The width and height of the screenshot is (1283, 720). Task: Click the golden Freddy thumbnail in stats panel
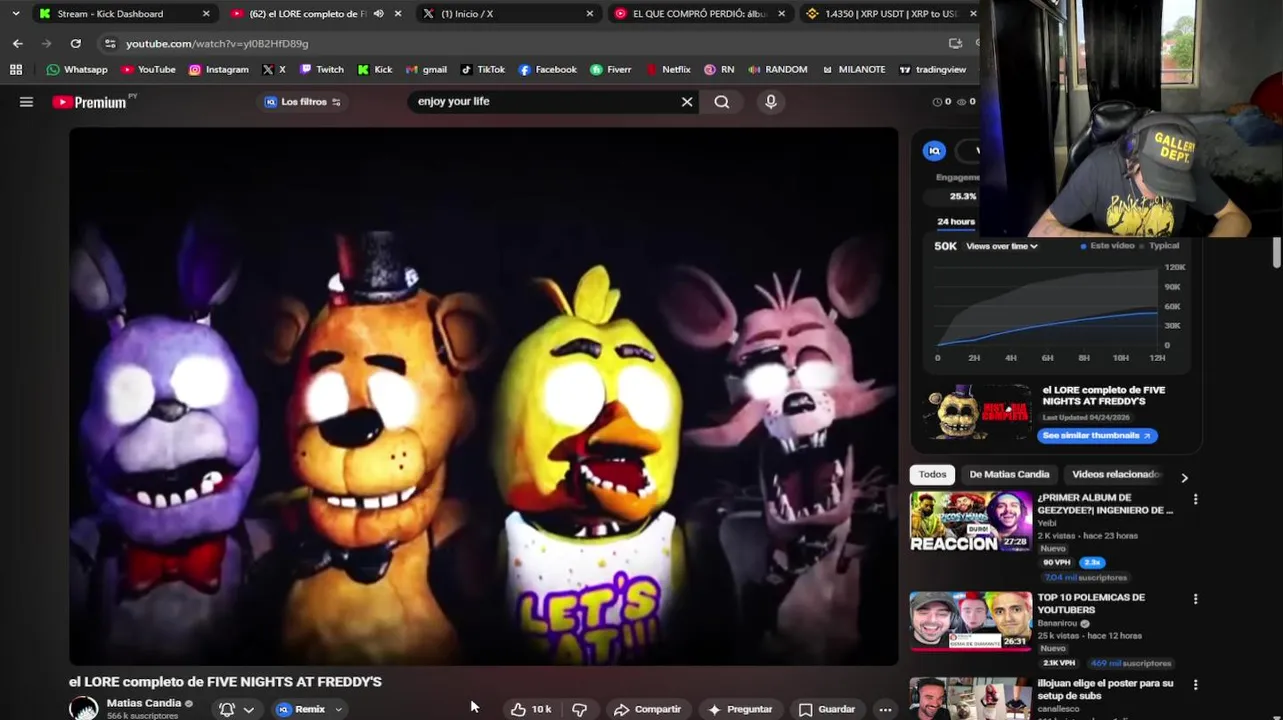click(978, 412)
